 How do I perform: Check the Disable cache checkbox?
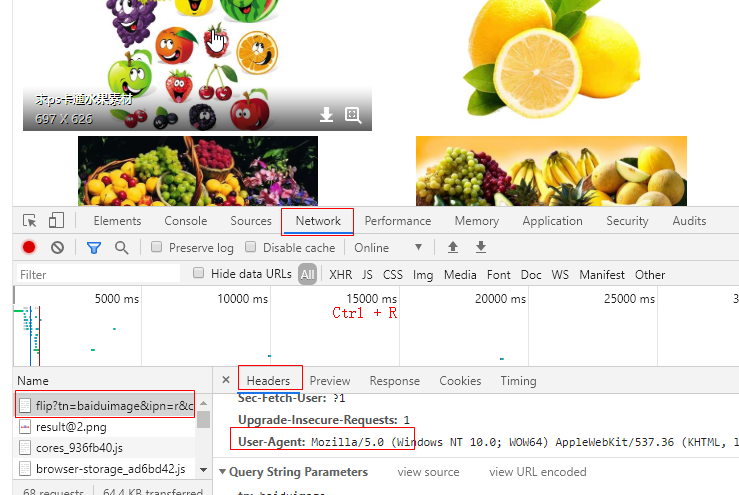point(251,247)
